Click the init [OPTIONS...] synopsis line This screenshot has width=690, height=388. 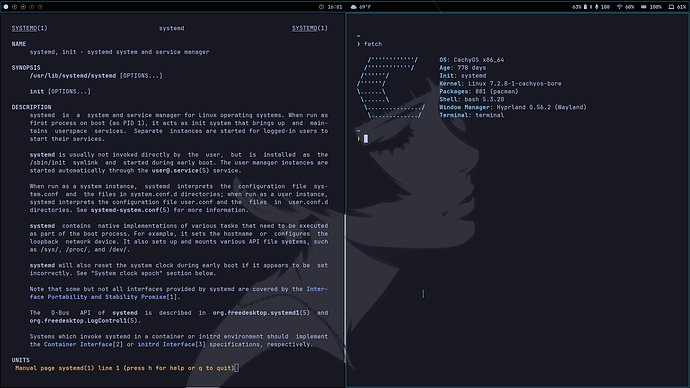[60, 92]
